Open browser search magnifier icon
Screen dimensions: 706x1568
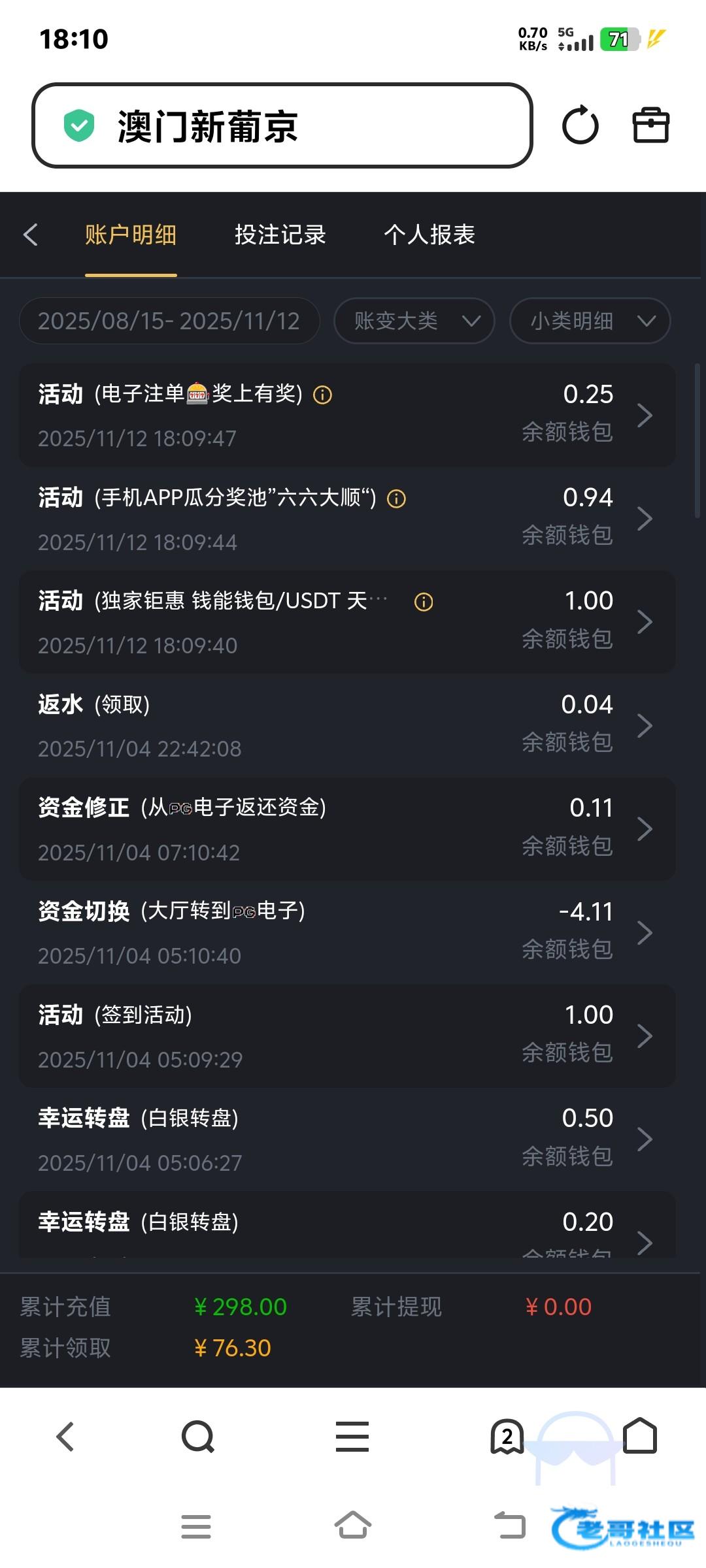(x=197, y=1437)
